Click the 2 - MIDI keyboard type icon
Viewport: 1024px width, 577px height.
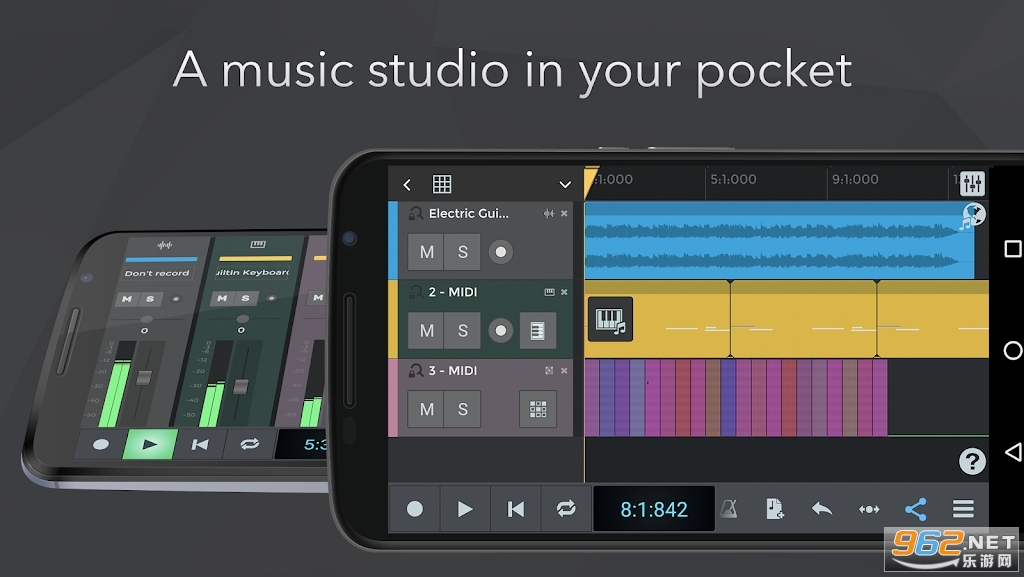pos(549,292)
